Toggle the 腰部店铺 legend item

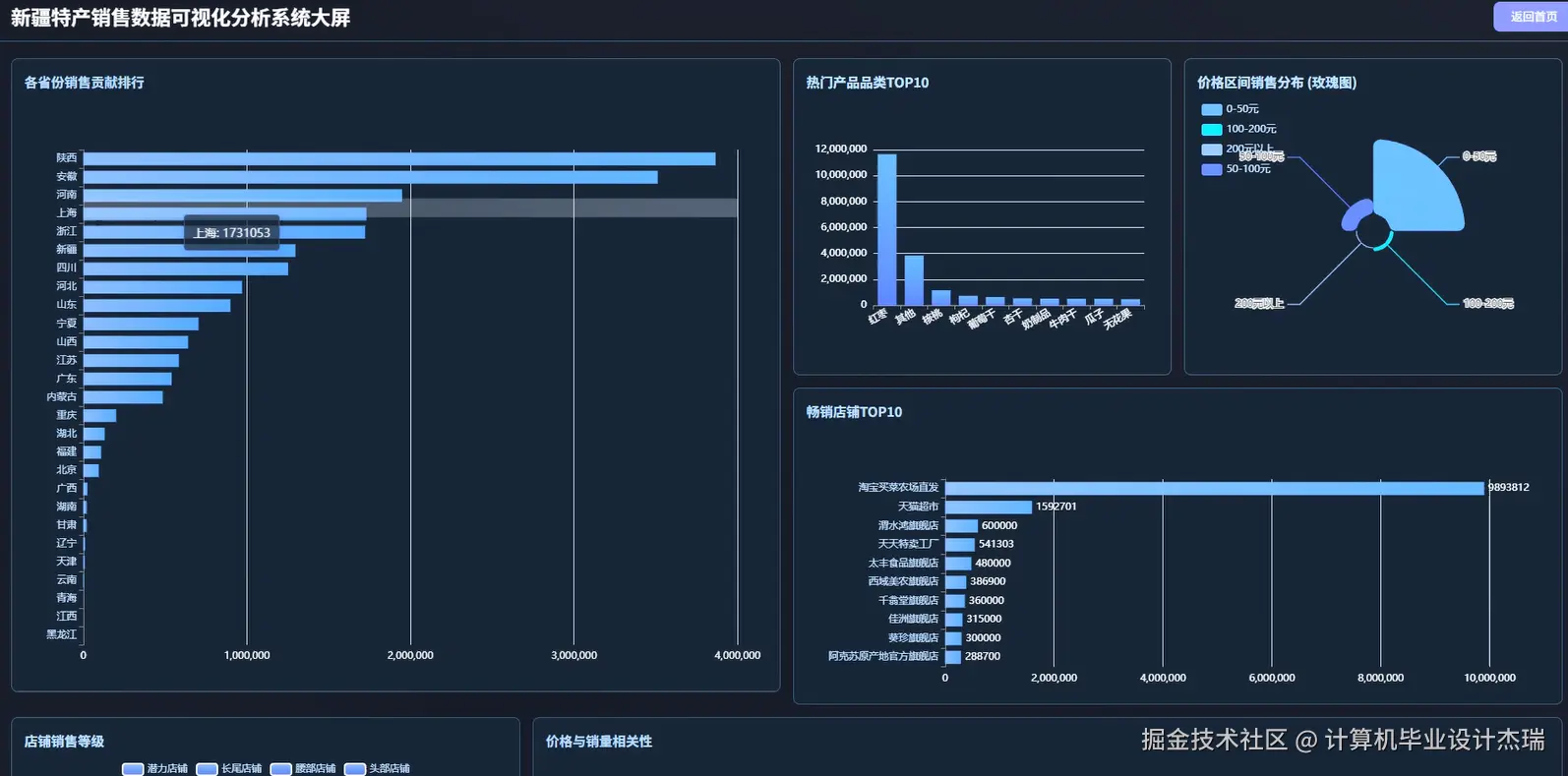coord(303,768)
